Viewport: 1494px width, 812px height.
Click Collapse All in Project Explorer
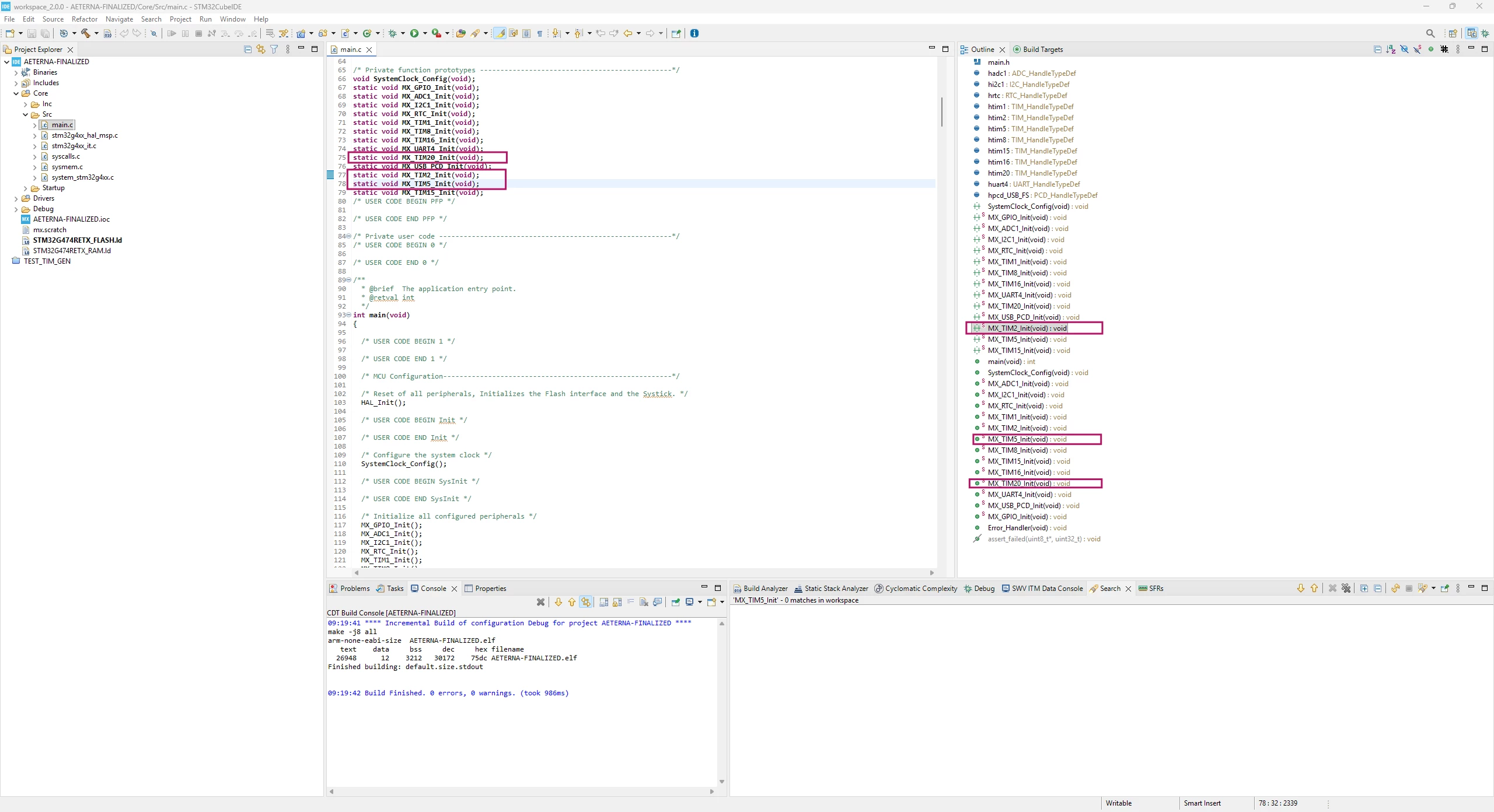tap(247, 50)
